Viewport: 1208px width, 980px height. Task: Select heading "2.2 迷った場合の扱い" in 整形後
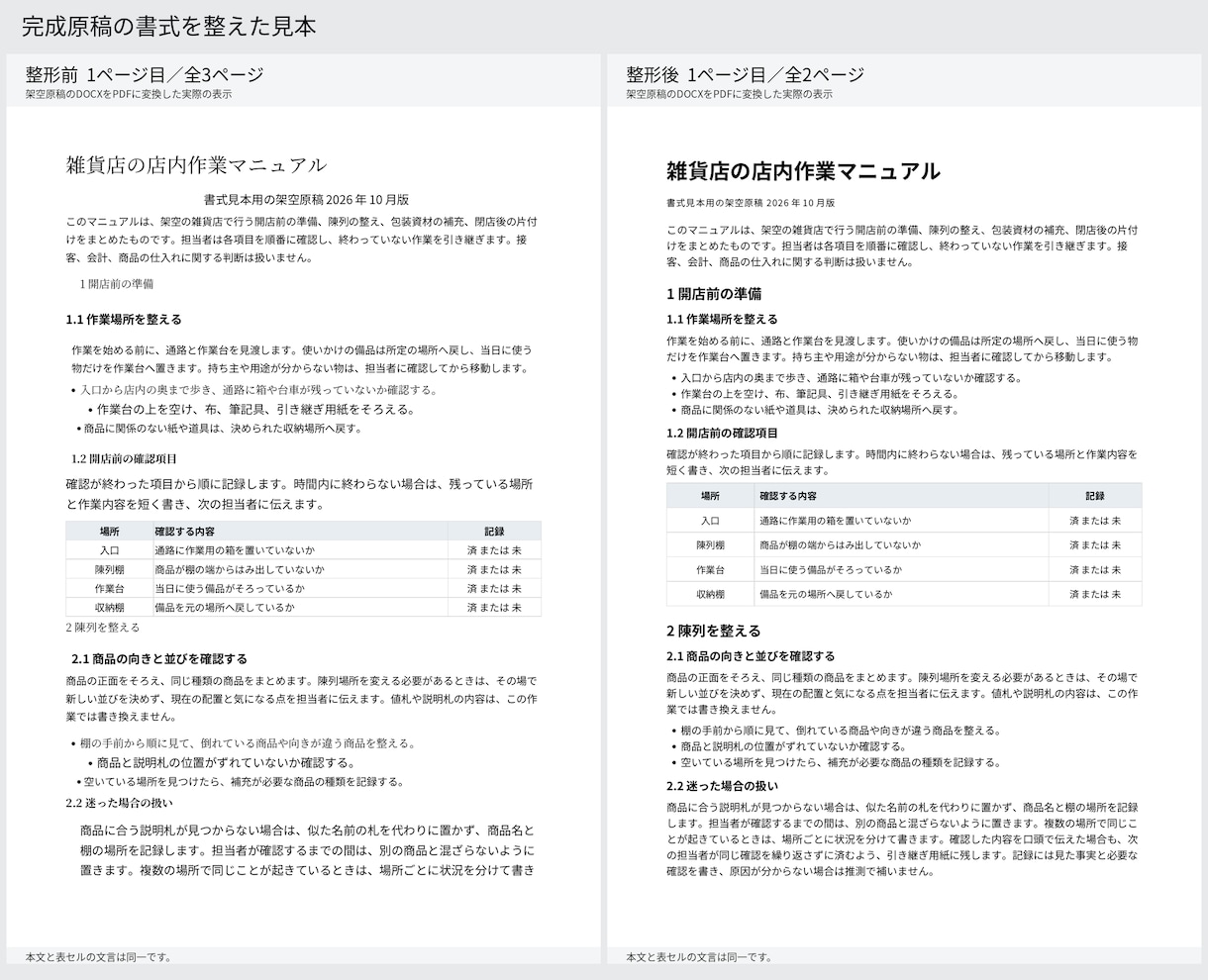point(722,786)
